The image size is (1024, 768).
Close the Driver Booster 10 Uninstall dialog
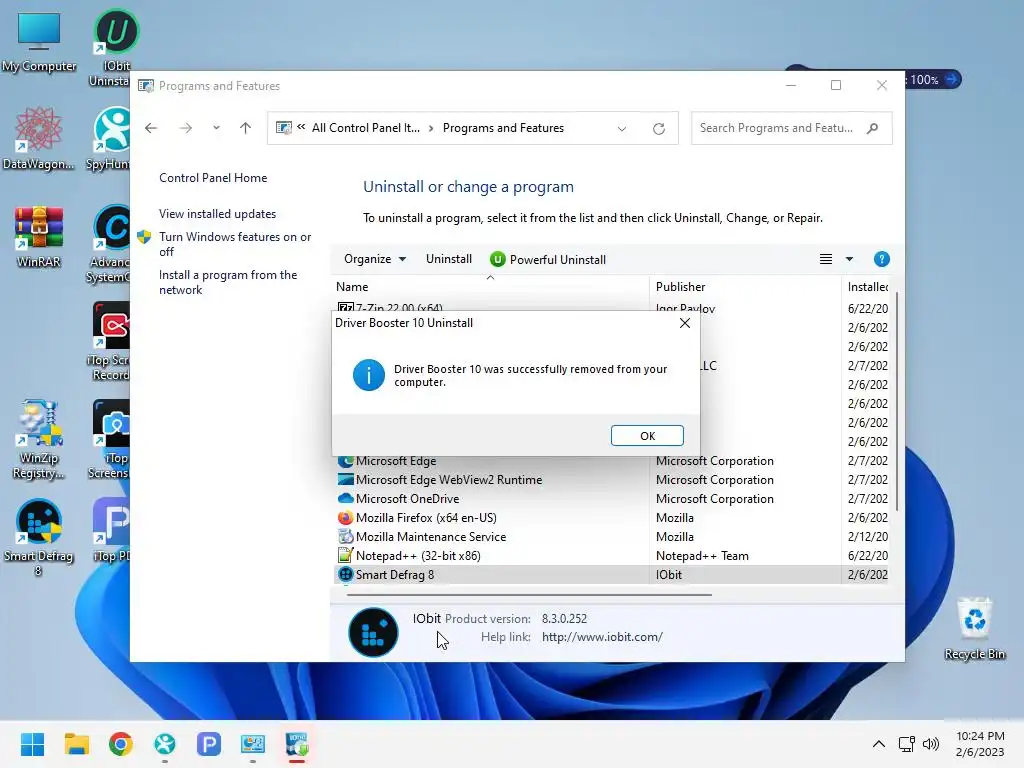click(x=684, y=323)
